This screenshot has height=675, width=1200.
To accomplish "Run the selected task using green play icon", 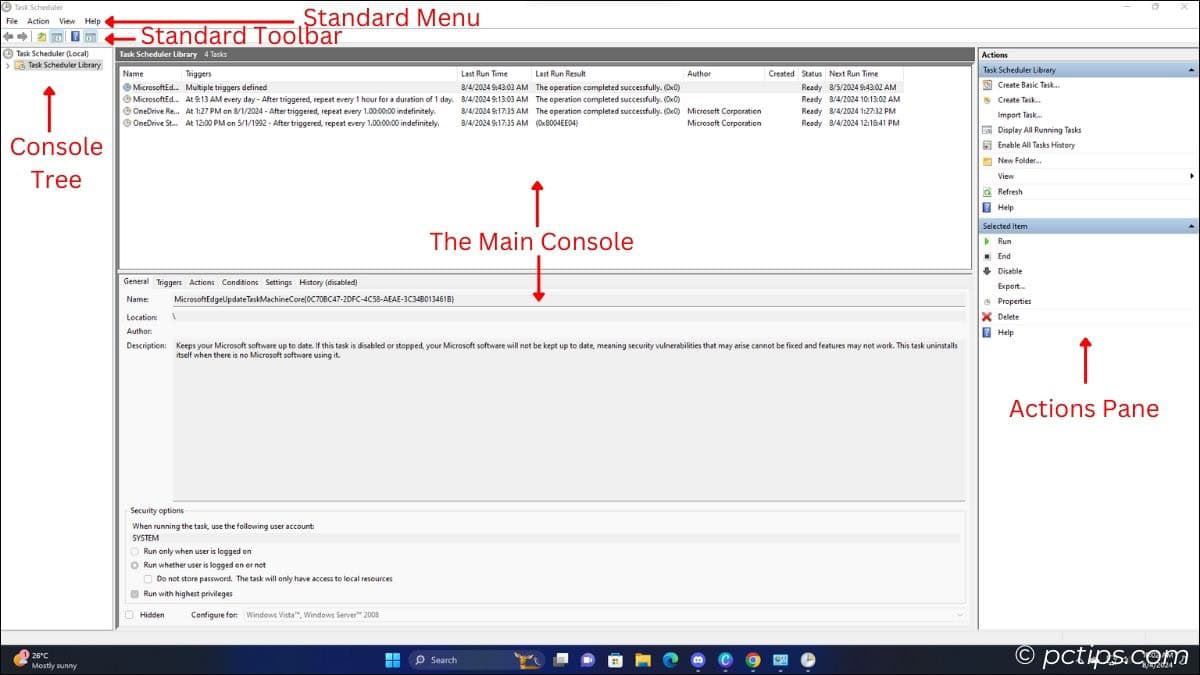I will coord(986,240).
